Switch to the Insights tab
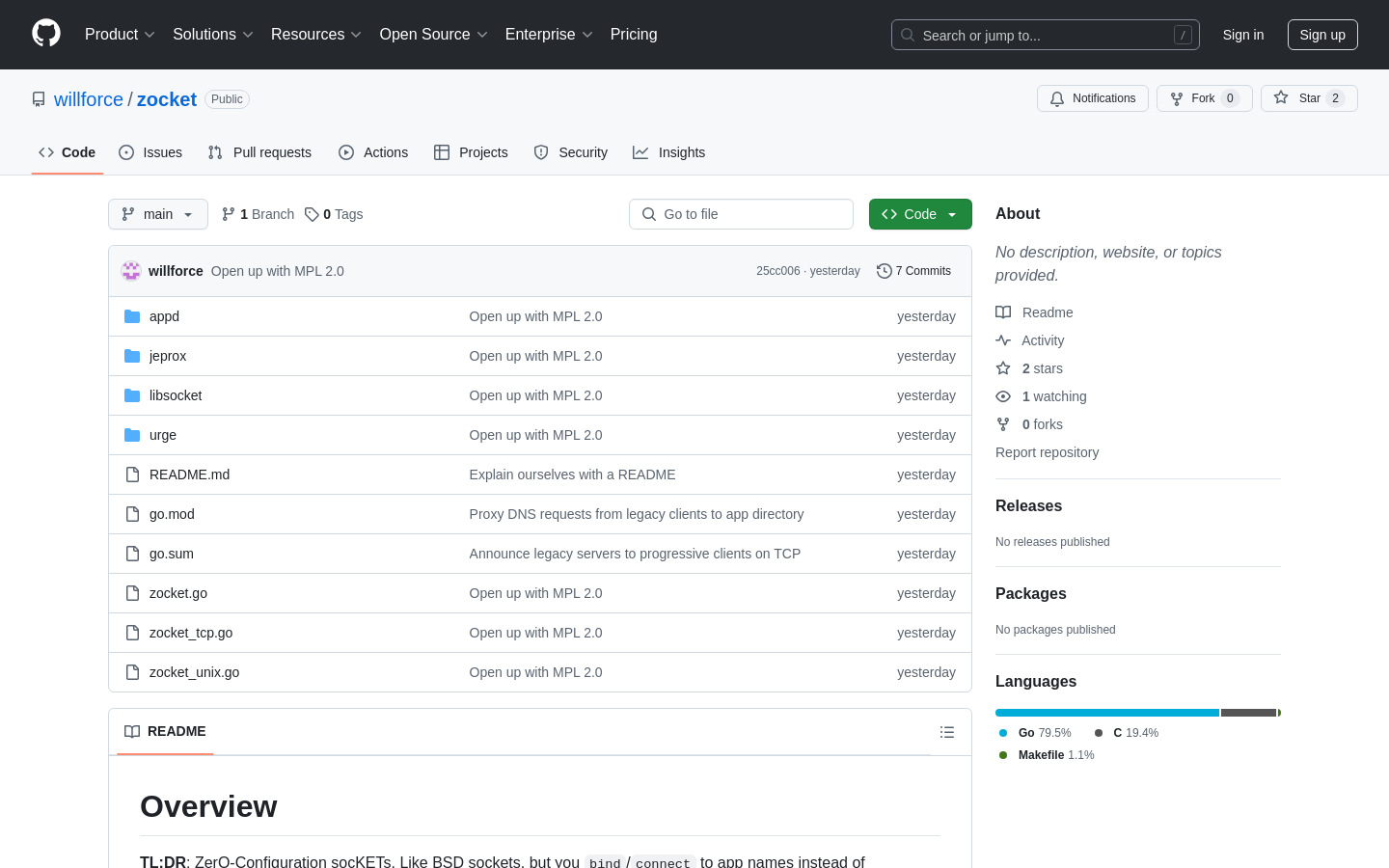The height and width of the screenshot is (868, 1389). pos(669,152)
